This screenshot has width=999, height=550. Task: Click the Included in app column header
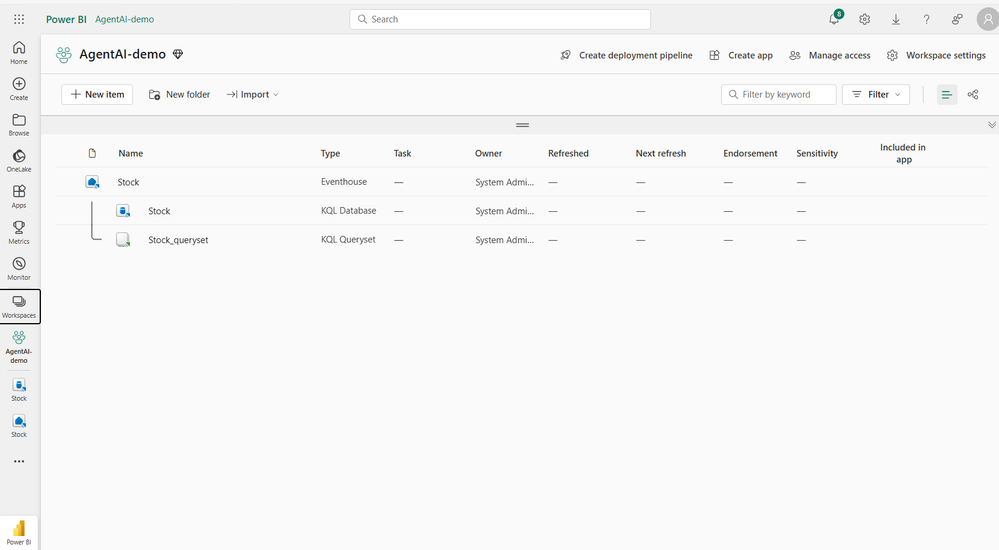point(903,154)
